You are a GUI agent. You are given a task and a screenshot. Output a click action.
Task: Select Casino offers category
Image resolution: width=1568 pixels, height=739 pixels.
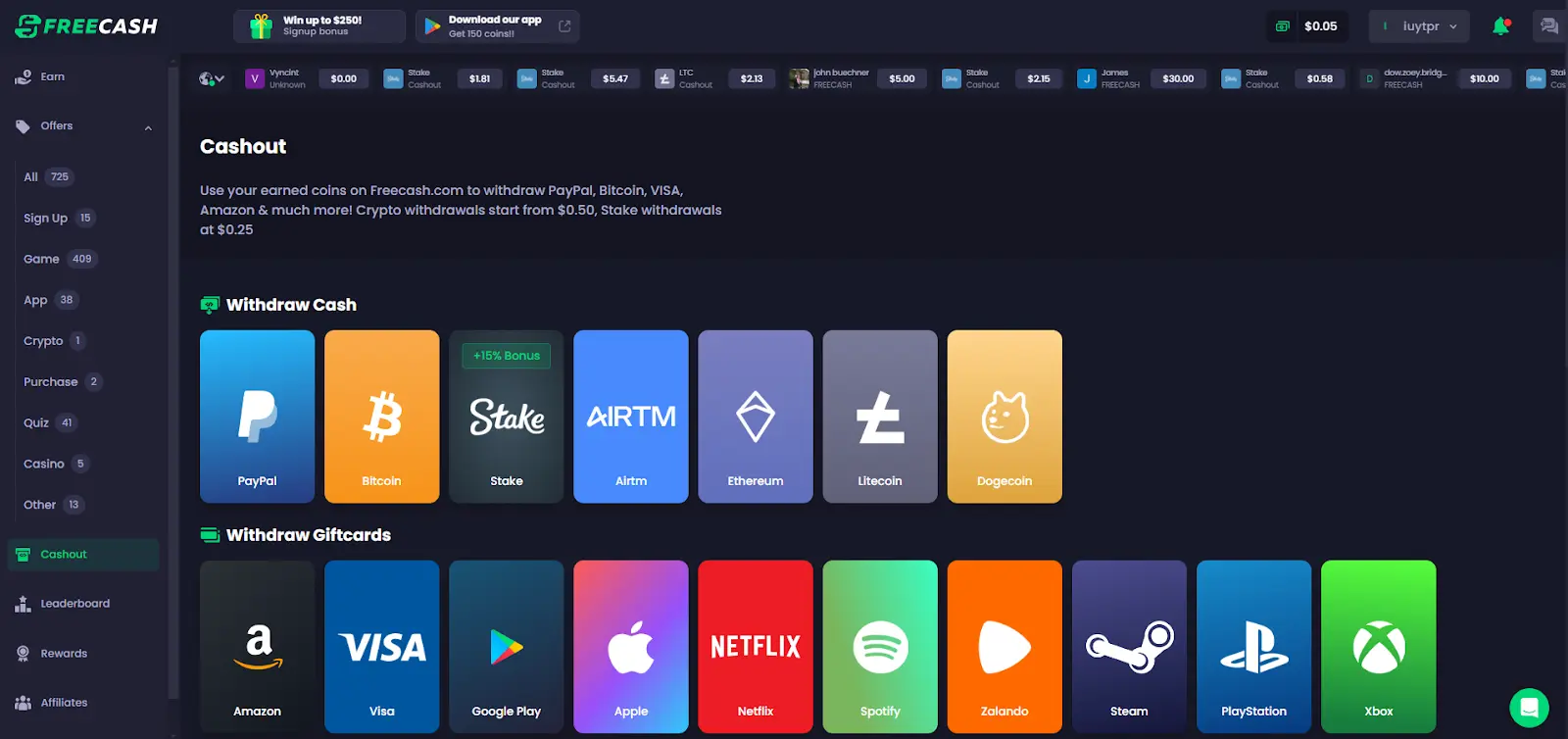[56, 464]
